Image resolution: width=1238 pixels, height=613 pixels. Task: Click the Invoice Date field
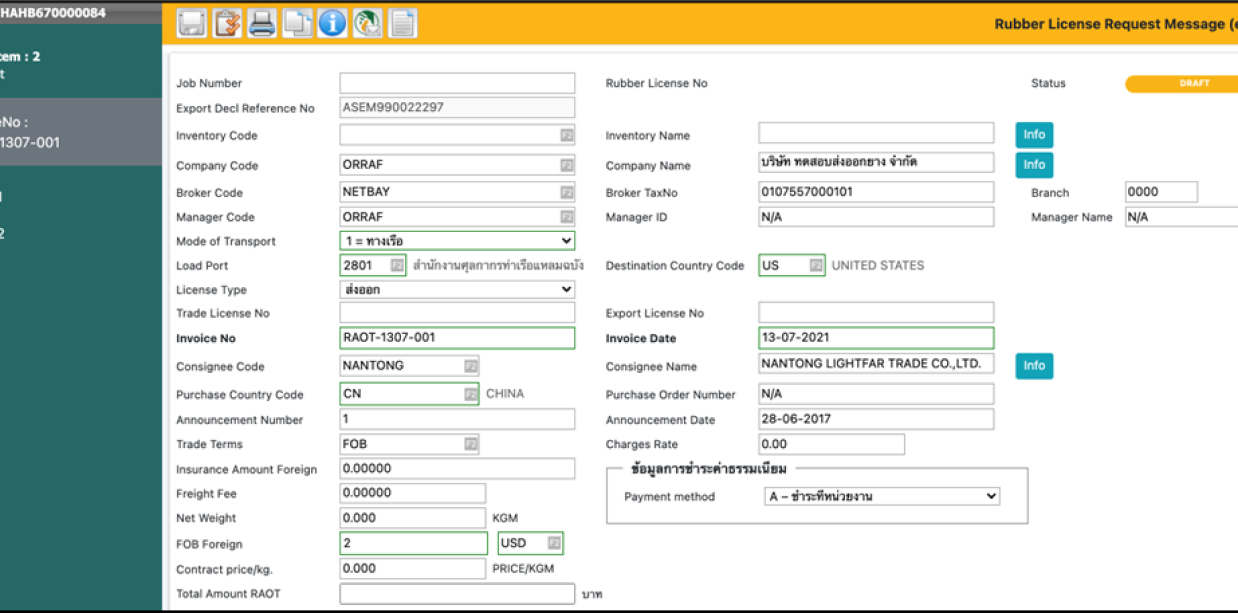876,338
